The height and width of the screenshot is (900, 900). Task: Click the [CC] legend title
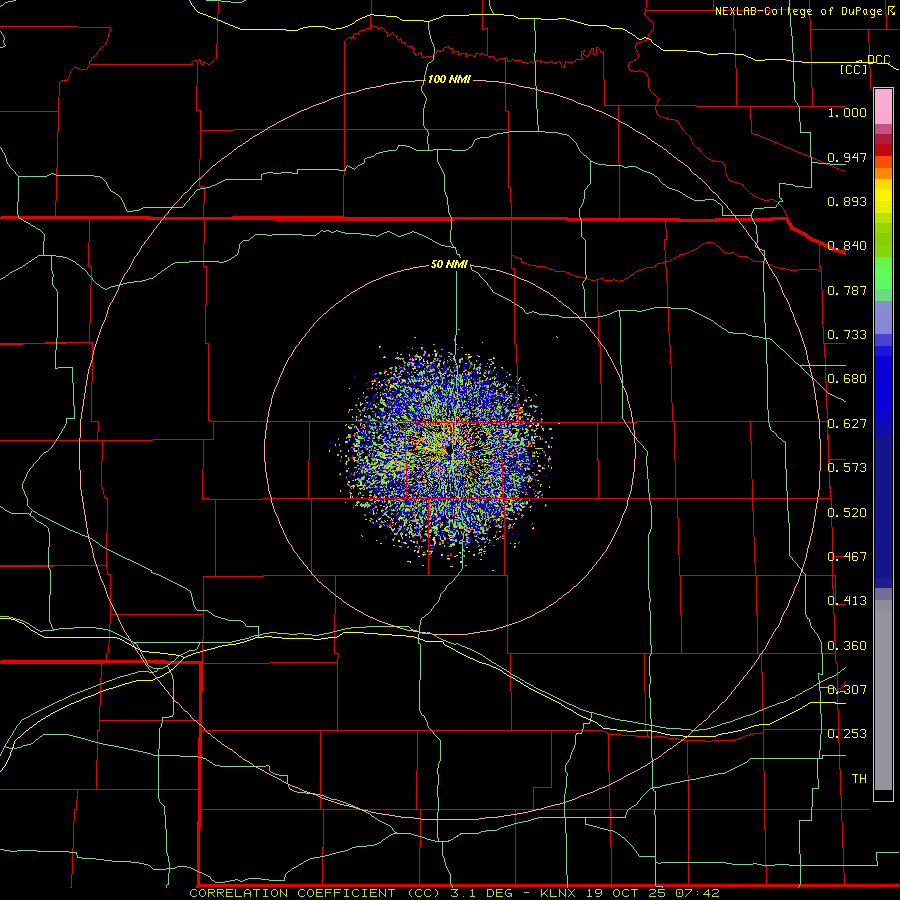coord(854,69)
